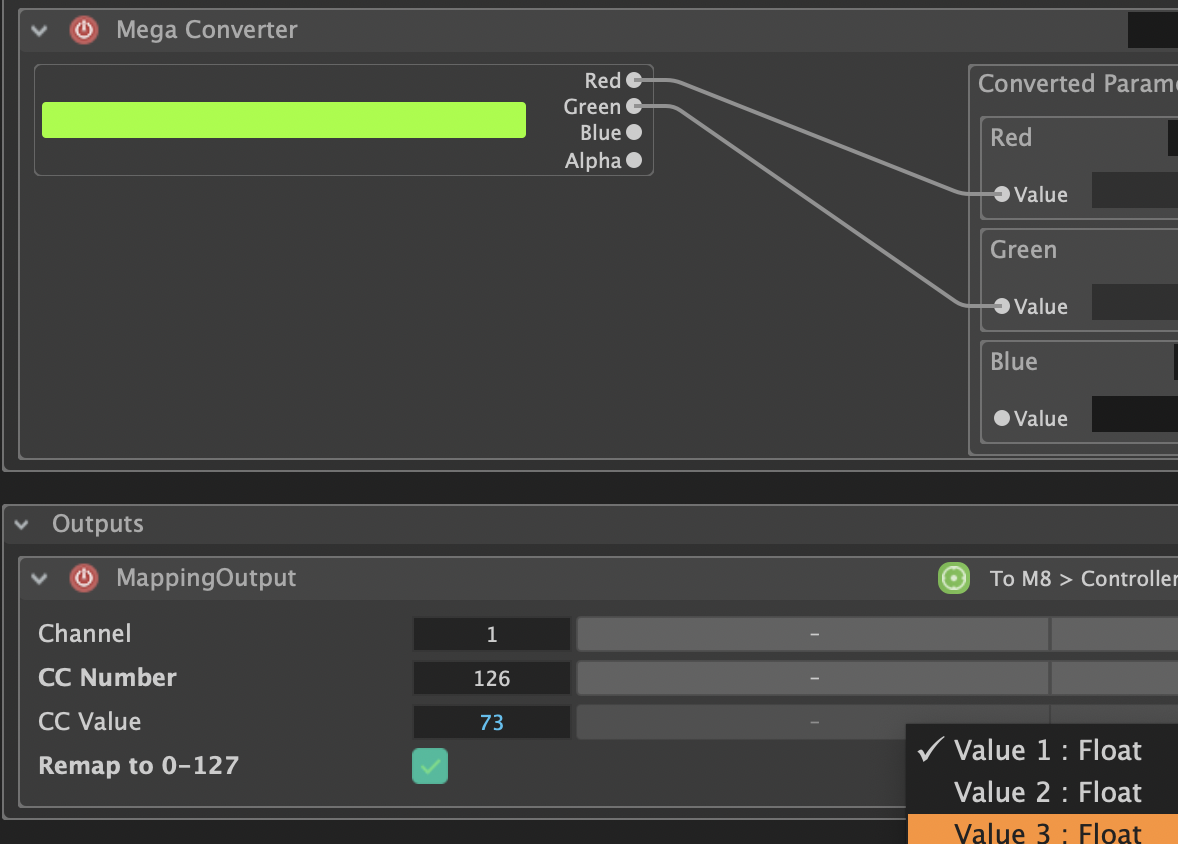Click the Red parameter Value input connector

[1001, 194]
